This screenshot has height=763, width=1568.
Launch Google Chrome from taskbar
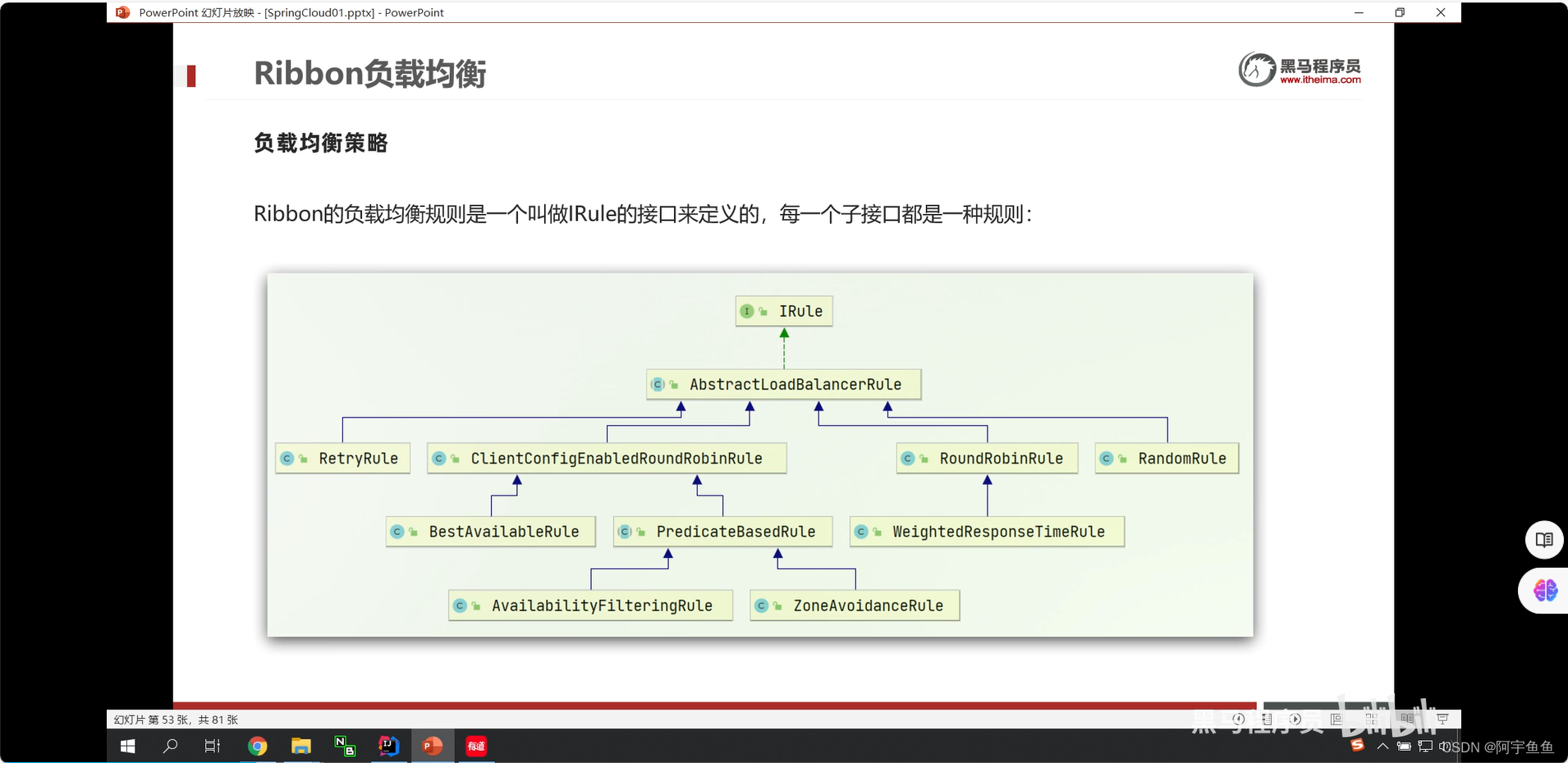point(258,746)
